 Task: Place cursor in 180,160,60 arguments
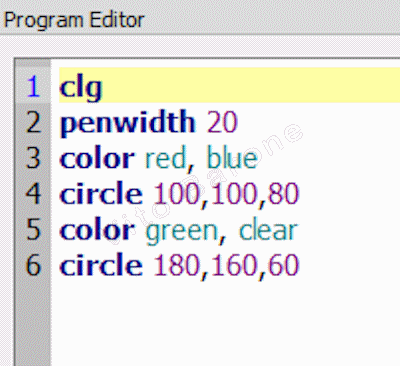point(226,266)
